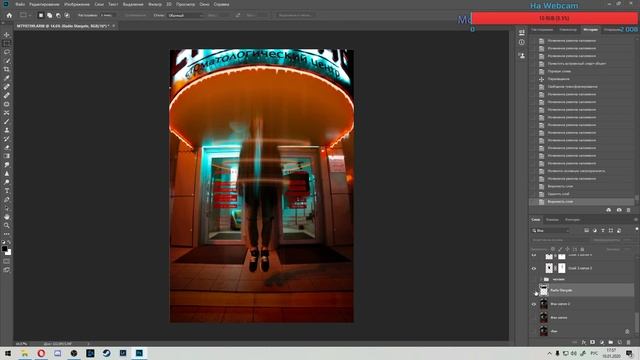This screenshot has height=360, width=640.
Task: Show hidden Windows tray icons
Action: (x=549, y=353)
